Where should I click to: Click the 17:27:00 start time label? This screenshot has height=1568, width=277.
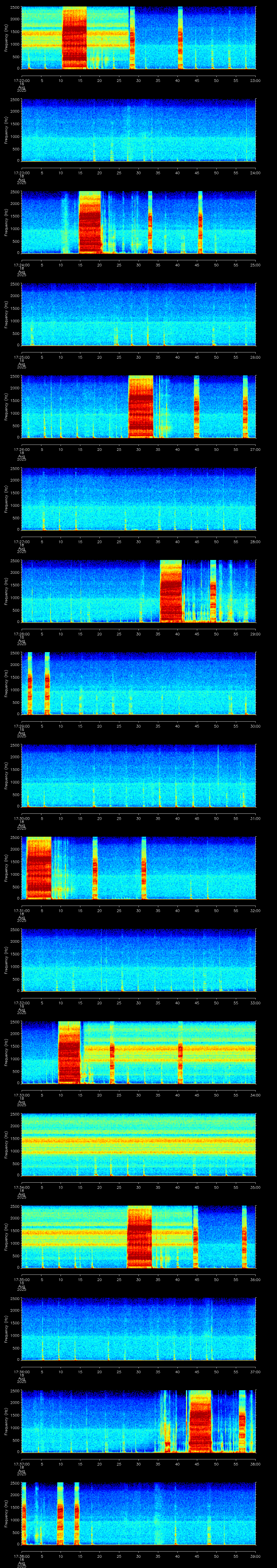tap(21, 542)
